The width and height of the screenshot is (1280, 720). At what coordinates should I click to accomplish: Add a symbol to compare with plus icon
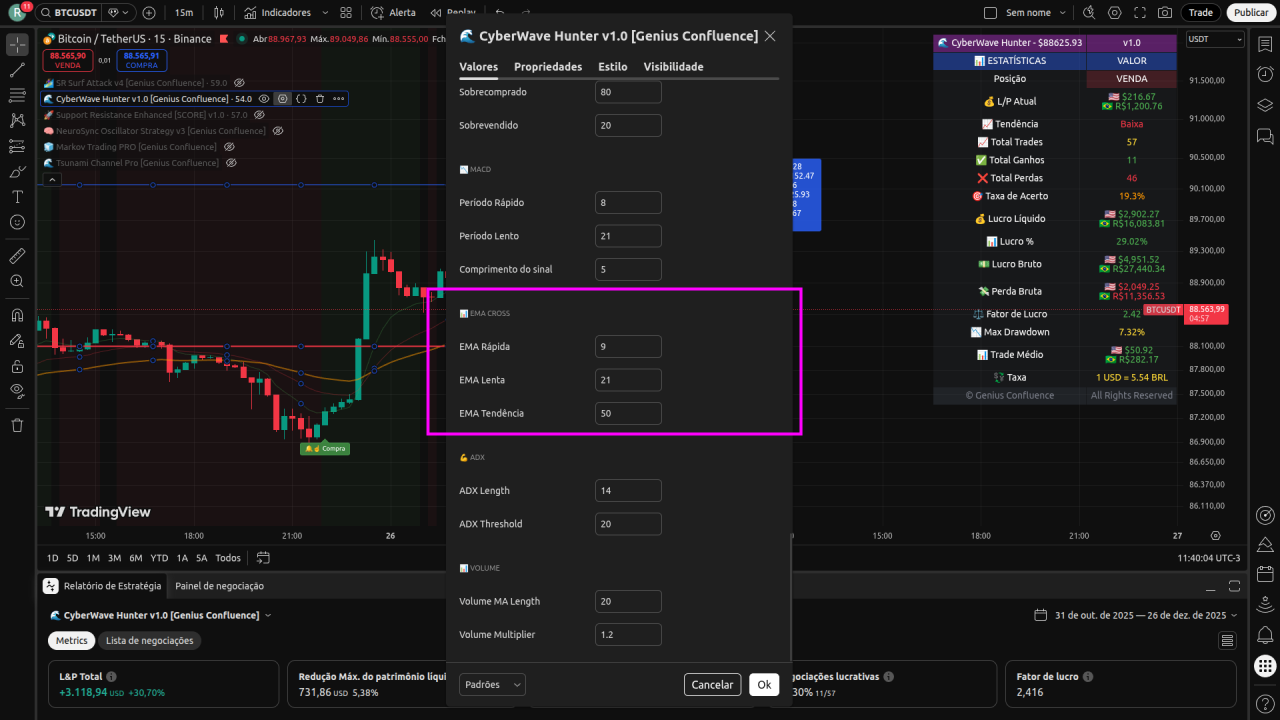[149, 13]
